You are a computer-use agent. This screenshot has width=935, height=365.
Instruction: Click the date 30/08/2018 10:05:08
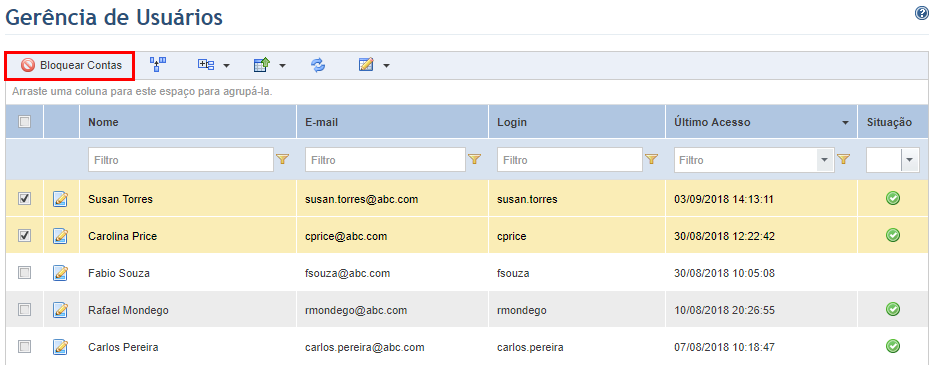(x=724, y=273)
